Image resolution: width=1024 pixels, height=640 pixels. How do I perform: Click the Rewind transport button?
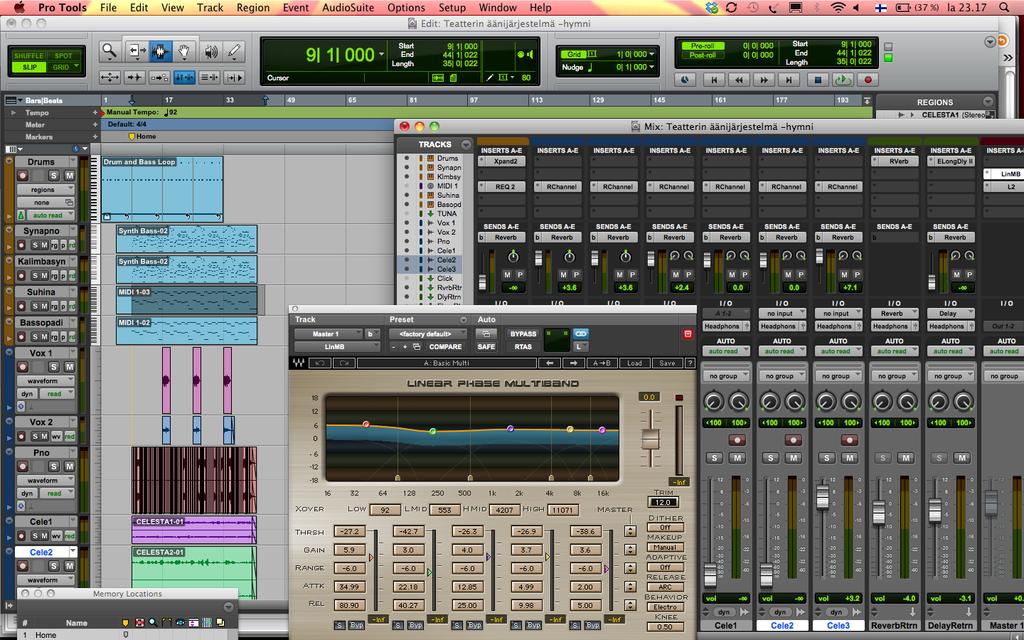(x=739, y=80)
